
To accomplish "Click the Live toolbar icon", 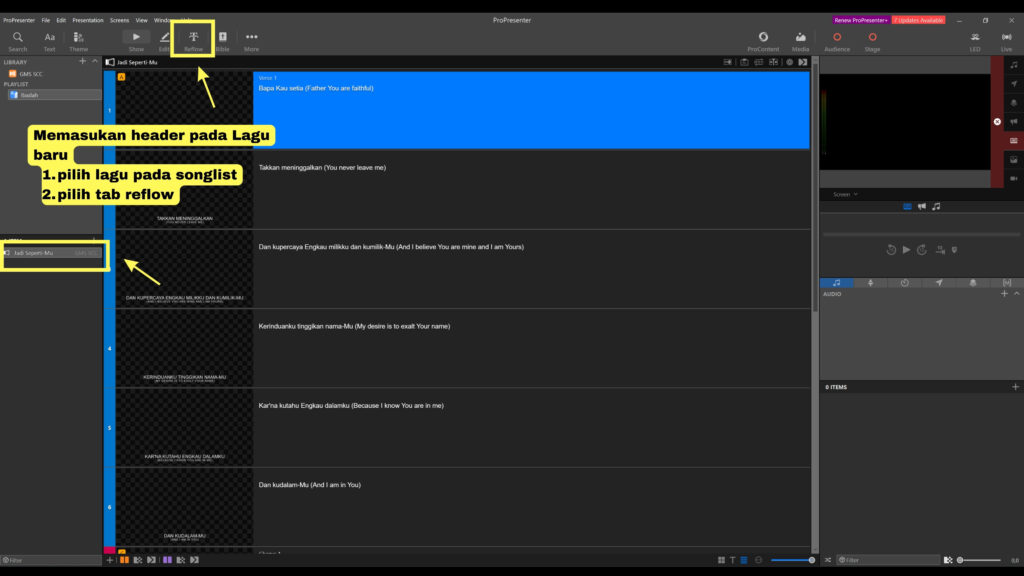I will (1006, 41).
